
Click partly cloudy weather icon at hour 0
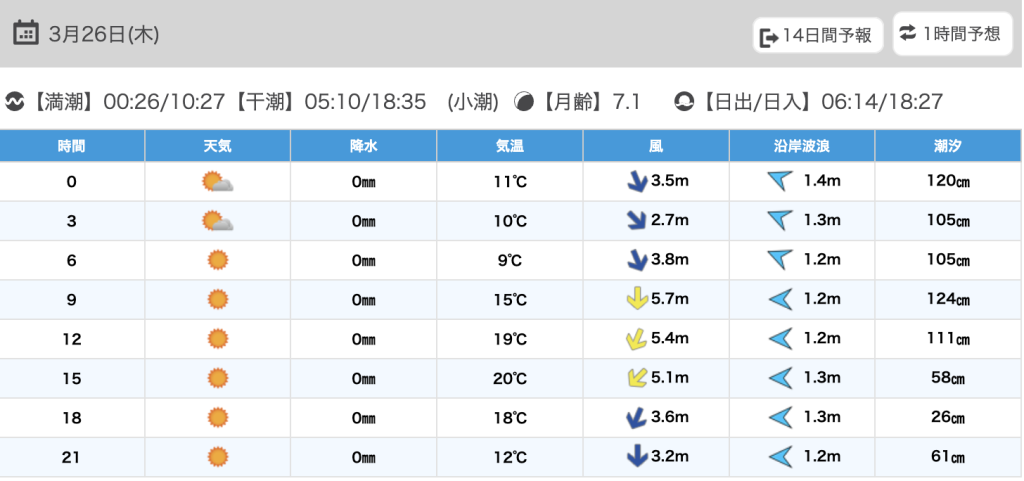pos(217,182)
